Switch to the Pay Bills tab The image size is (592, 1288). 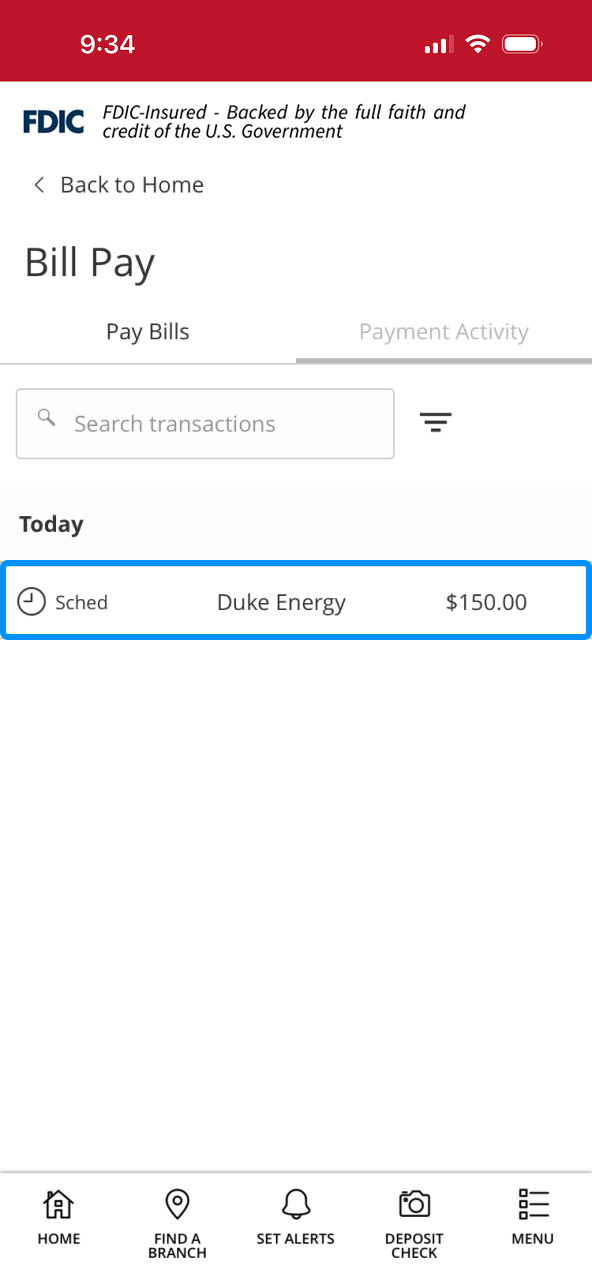pyautogui.click(x=147, y=331)
